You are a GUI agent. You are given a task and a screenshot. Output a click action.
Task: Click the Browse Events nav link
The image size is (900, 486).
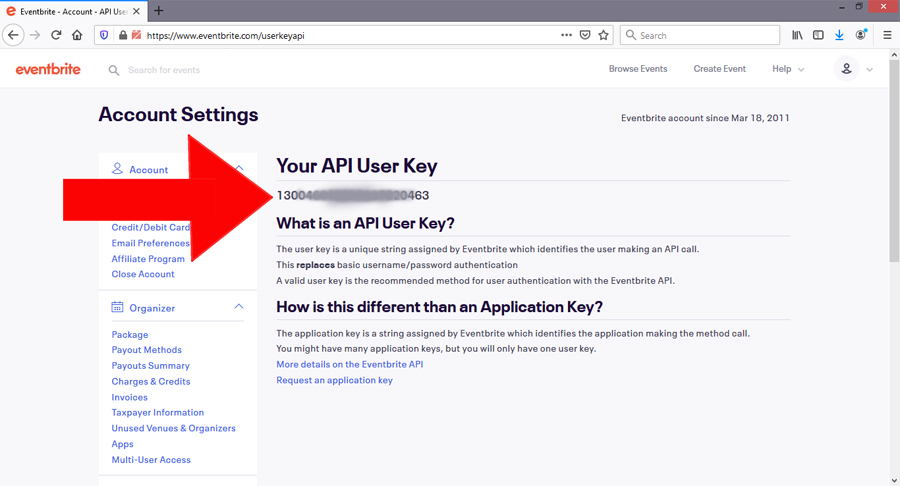point(638,69)
